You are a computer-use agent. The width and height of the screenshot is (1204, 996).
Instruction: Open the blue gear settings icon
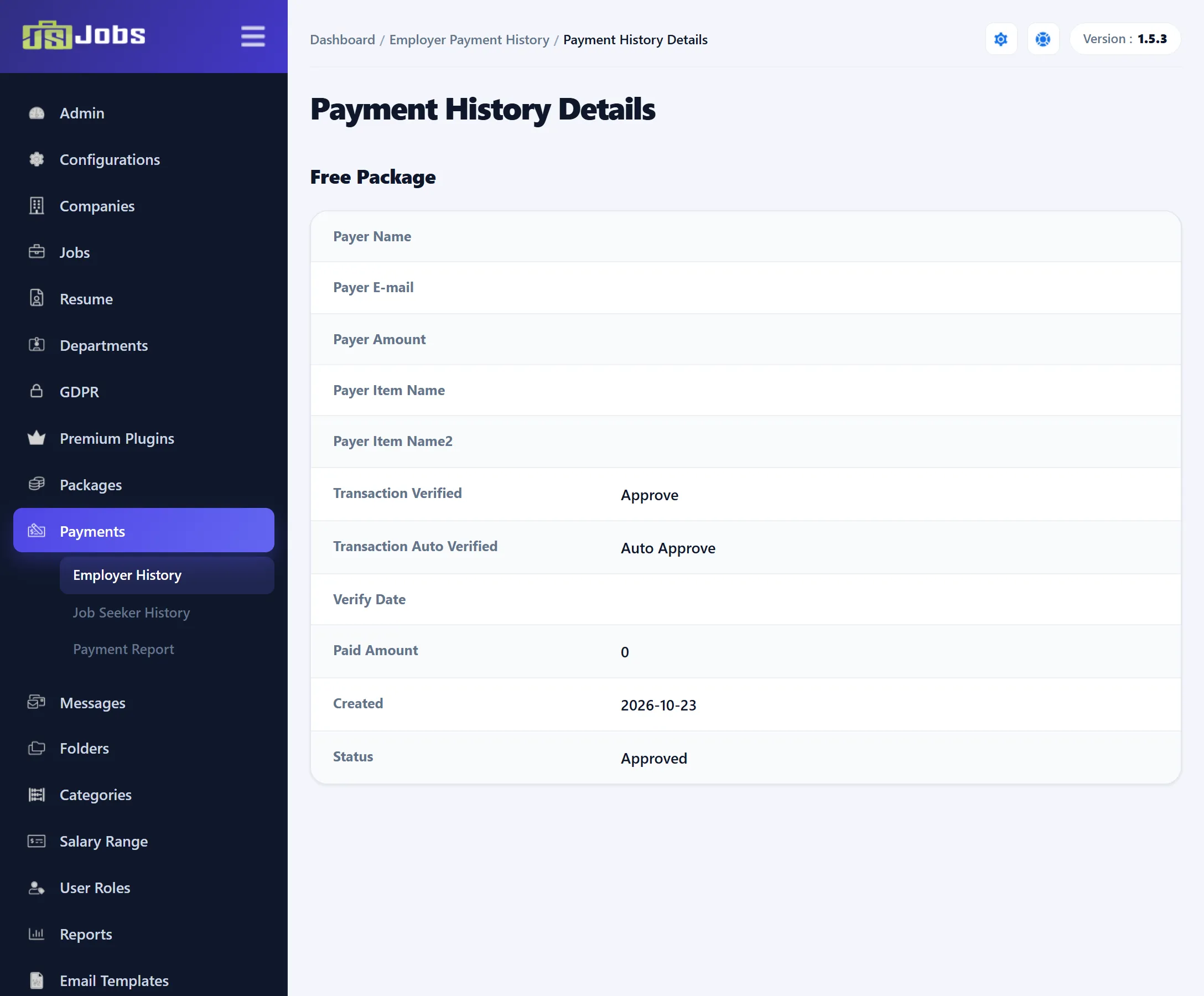coord(1001,39)
